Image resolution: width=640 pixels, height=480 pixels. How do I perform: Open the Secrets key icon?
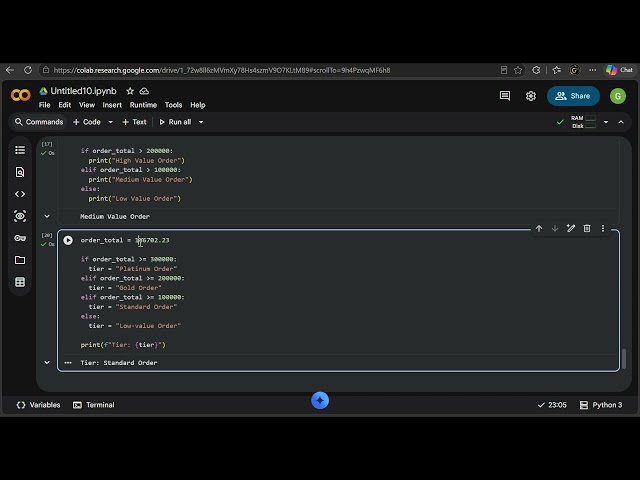[x=20, y=238]
